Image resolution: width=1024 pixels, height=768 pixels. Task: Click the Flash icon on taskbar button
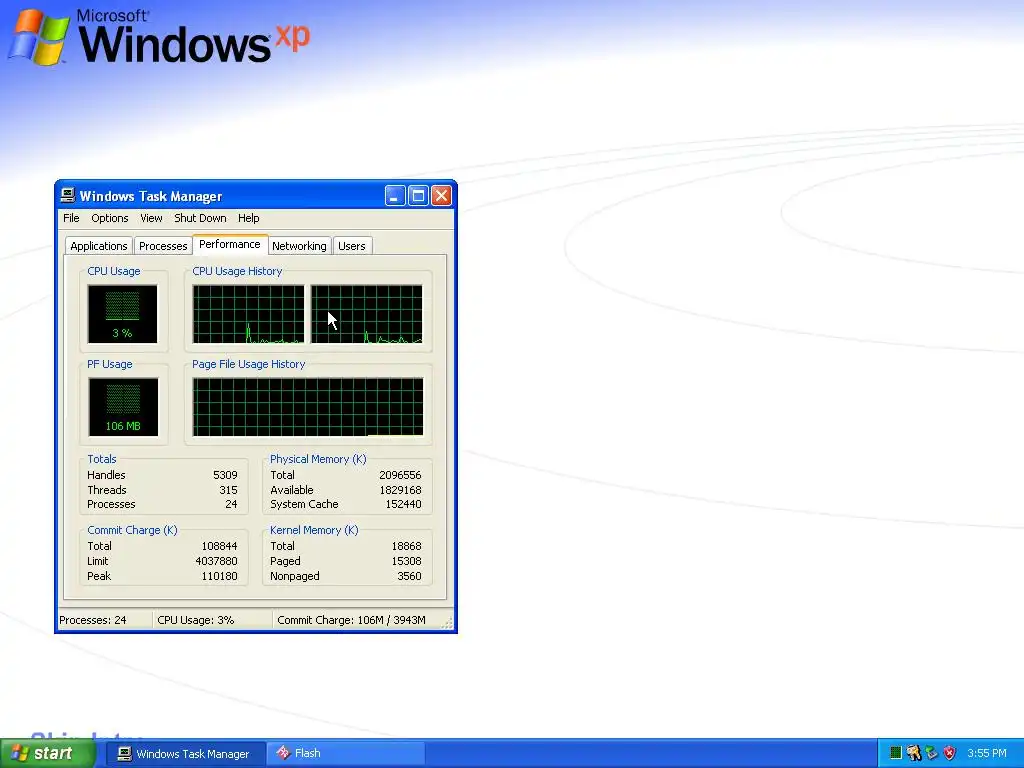[x=283, y=753]
